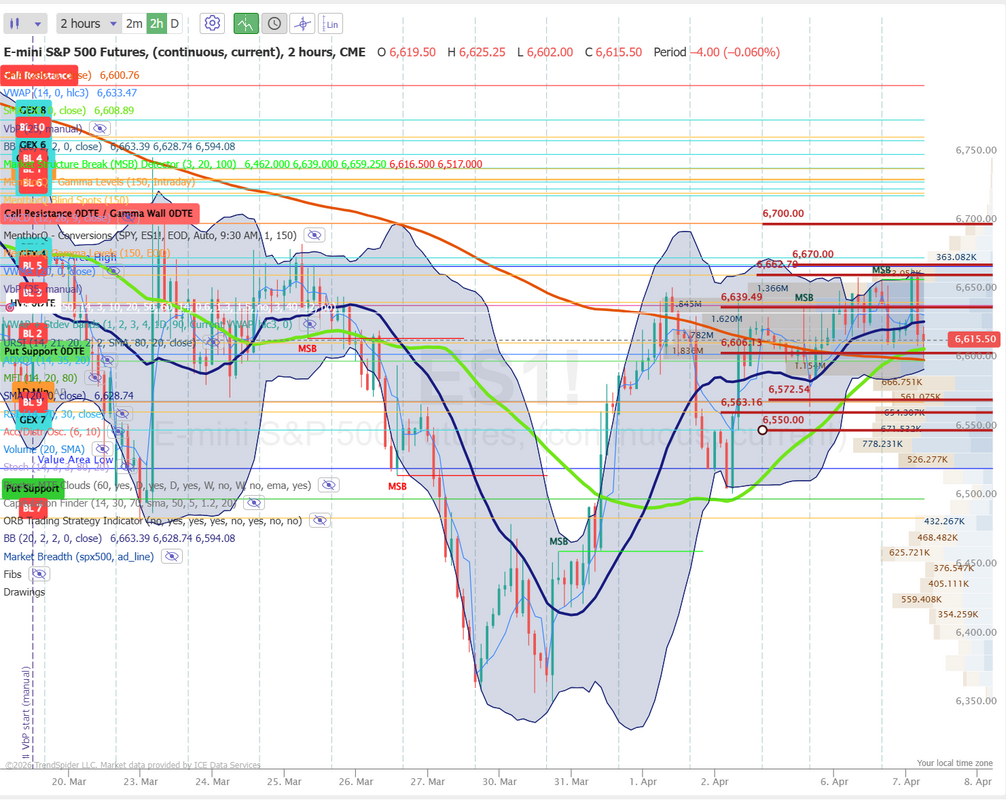Click the 6,550.00 level circle handle
Screen dimensions: 1006x800
[763, 430]
